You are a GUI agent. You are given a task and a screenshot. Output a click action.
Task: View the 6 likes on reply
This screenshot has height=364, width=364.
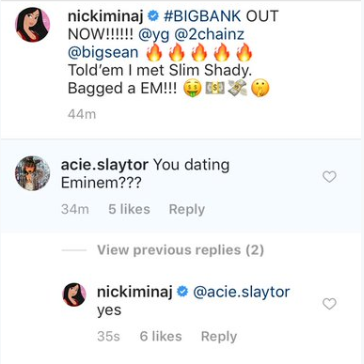[x=161, y=336]
